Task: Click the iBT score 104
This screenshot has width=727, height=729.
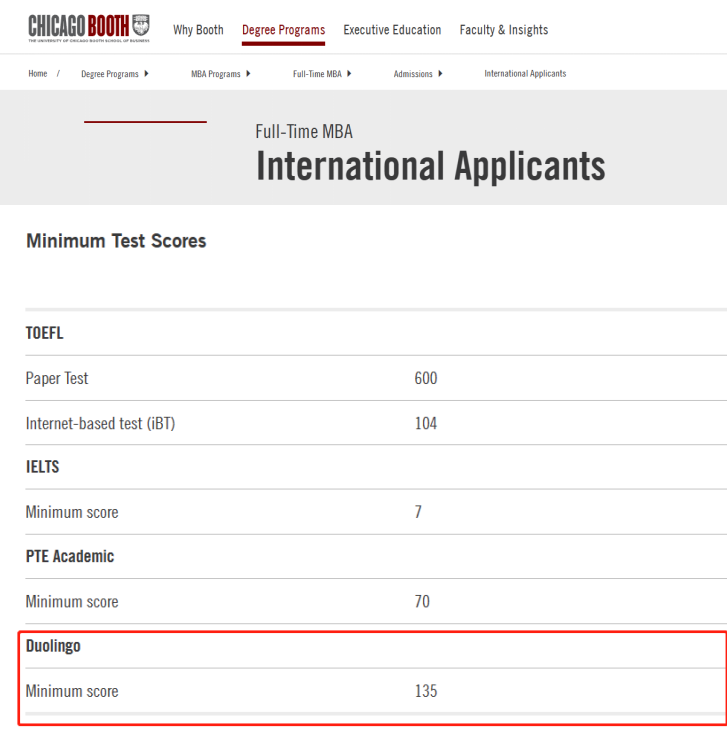Action: pyautogui.click(x=426, y=423)
